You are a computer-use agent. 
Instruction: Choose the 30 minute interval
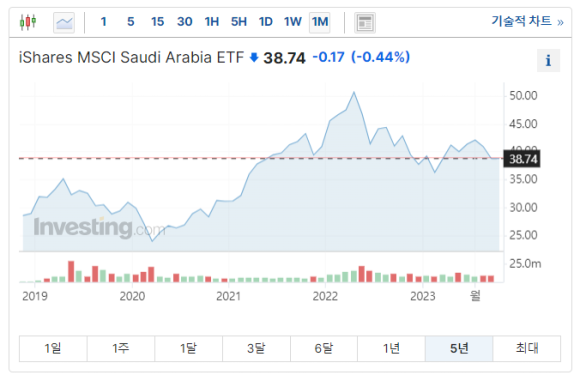pos(185,22)
